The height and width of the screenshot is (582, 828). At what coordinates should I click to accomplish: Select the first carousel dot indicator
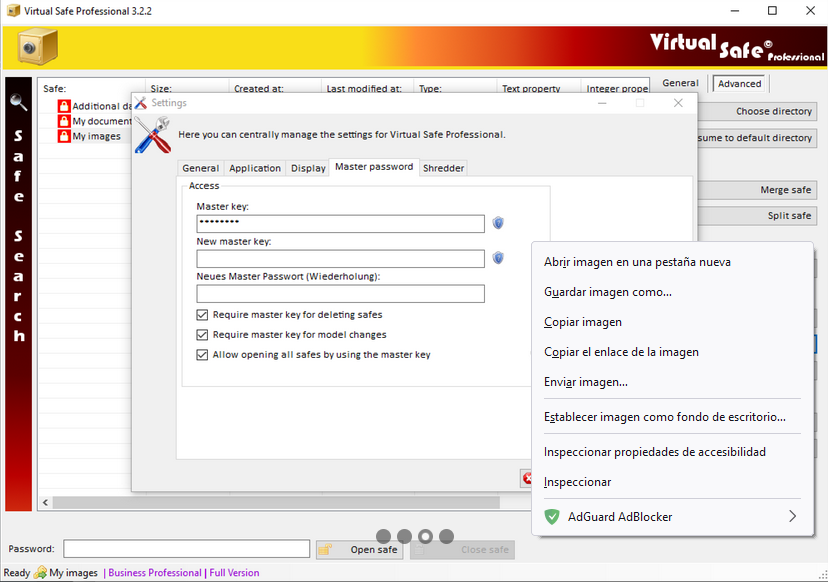383,537
